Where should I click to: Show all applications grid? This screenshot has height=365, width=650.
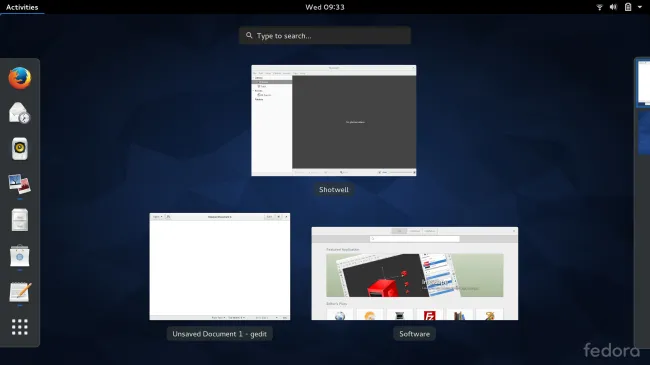(19, 327)
